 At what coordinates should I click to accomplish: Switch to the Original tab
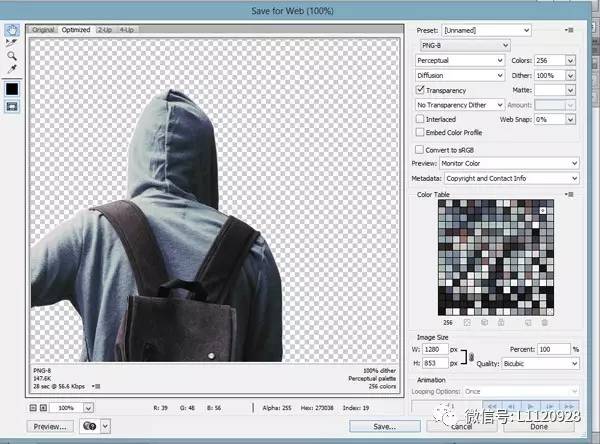point(43,30)
